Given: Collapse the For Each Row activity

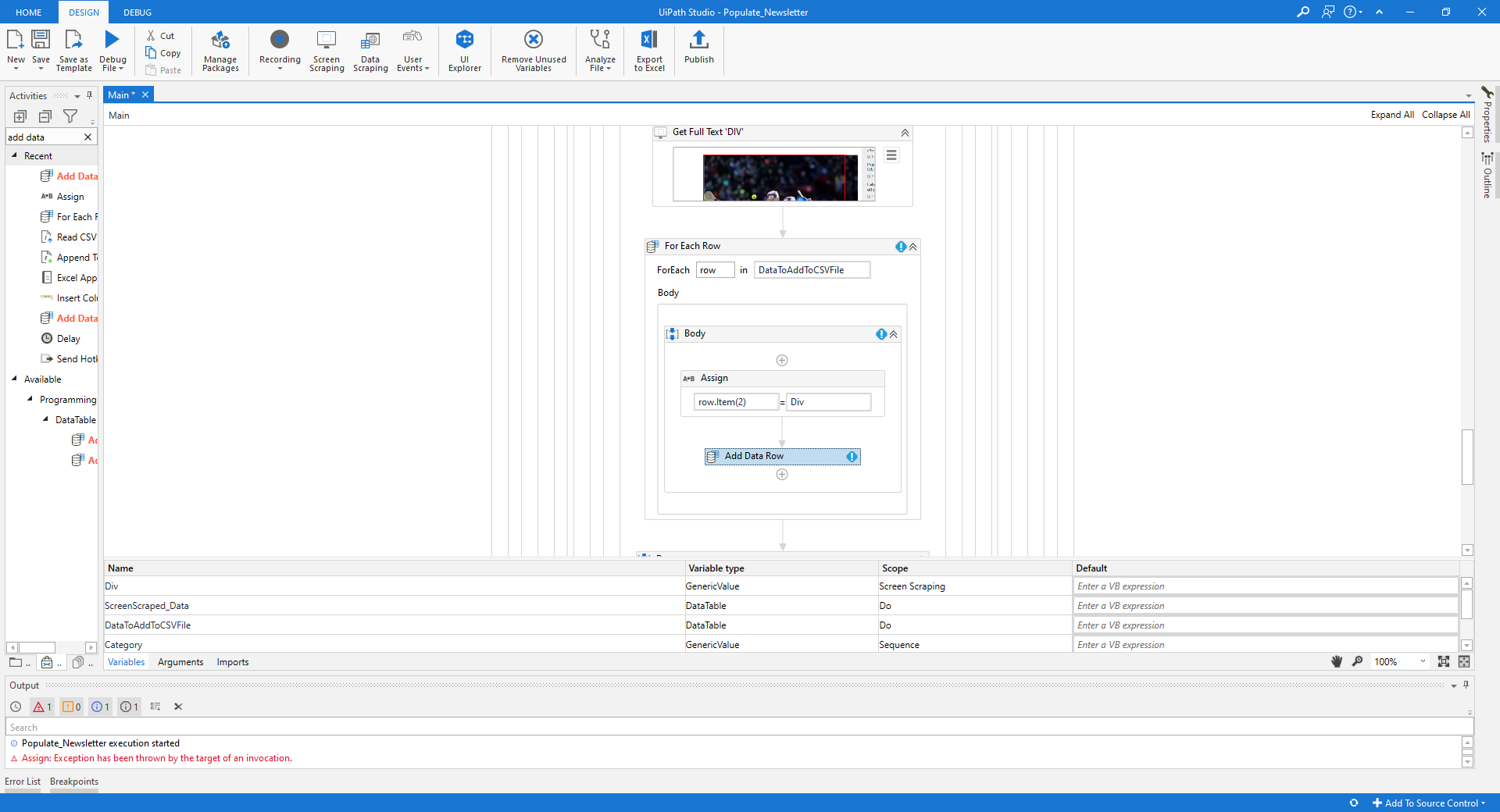Looking at the screenshot, I should (912, 247).
